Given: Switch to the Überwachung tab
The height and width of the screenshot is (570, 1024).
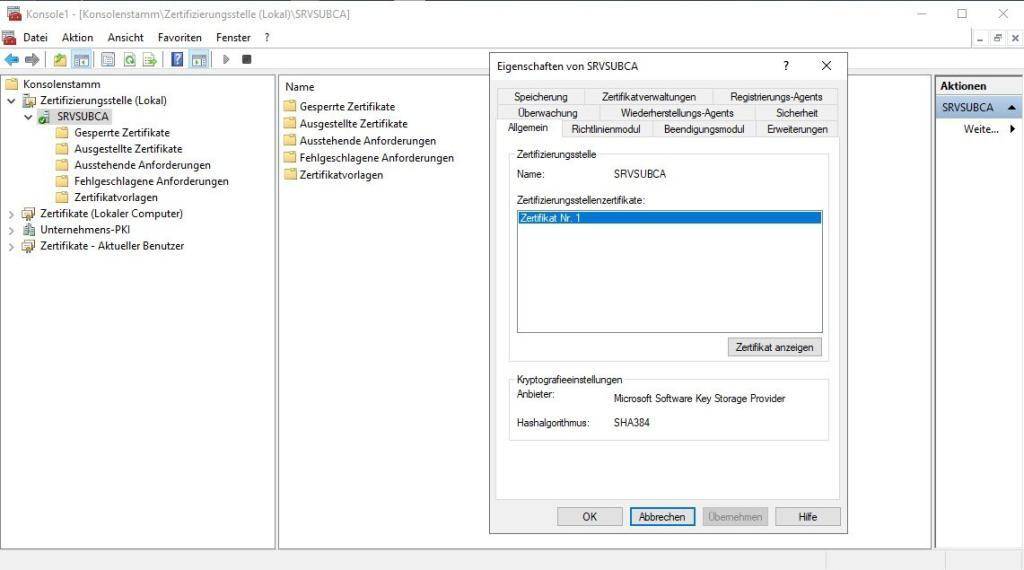Looking at the screenshot, I should 548,113.
